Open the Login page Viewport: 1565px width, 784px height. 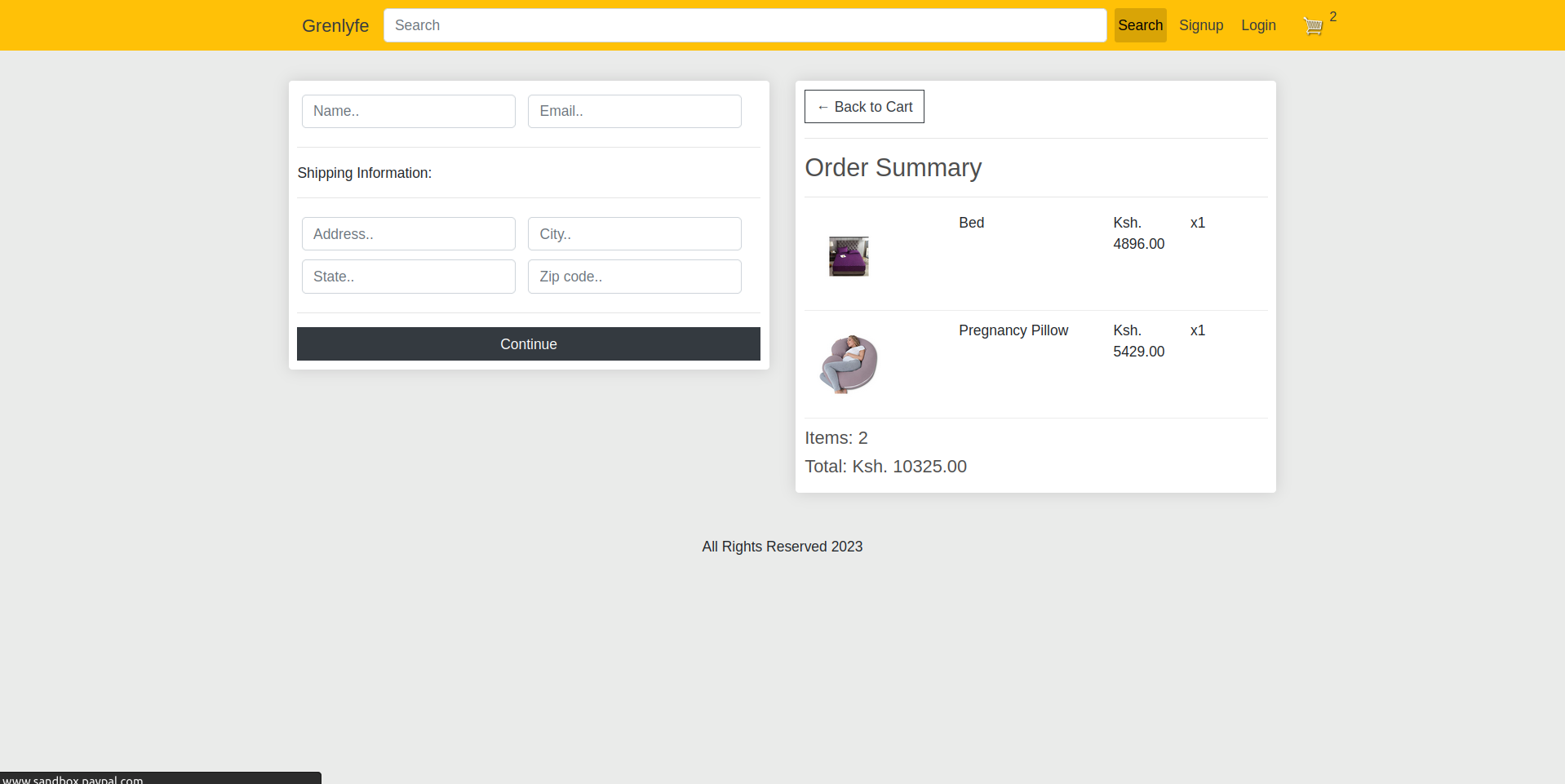[x=1257, y=25]
